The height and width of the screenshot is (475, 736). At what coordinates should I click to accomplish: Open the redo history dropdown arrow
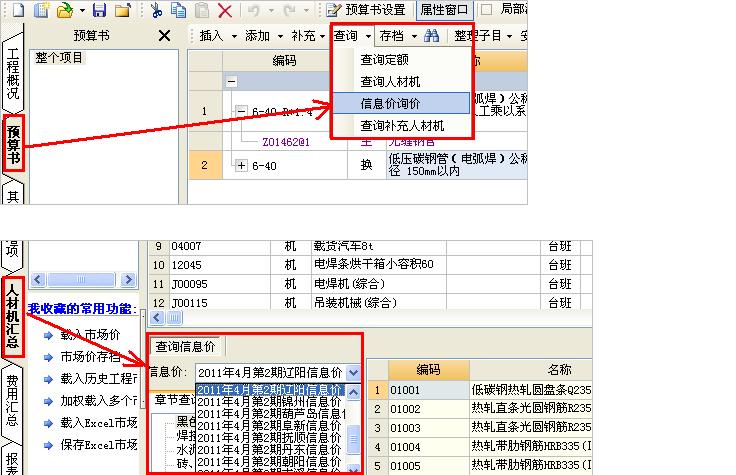click(306, 10)
